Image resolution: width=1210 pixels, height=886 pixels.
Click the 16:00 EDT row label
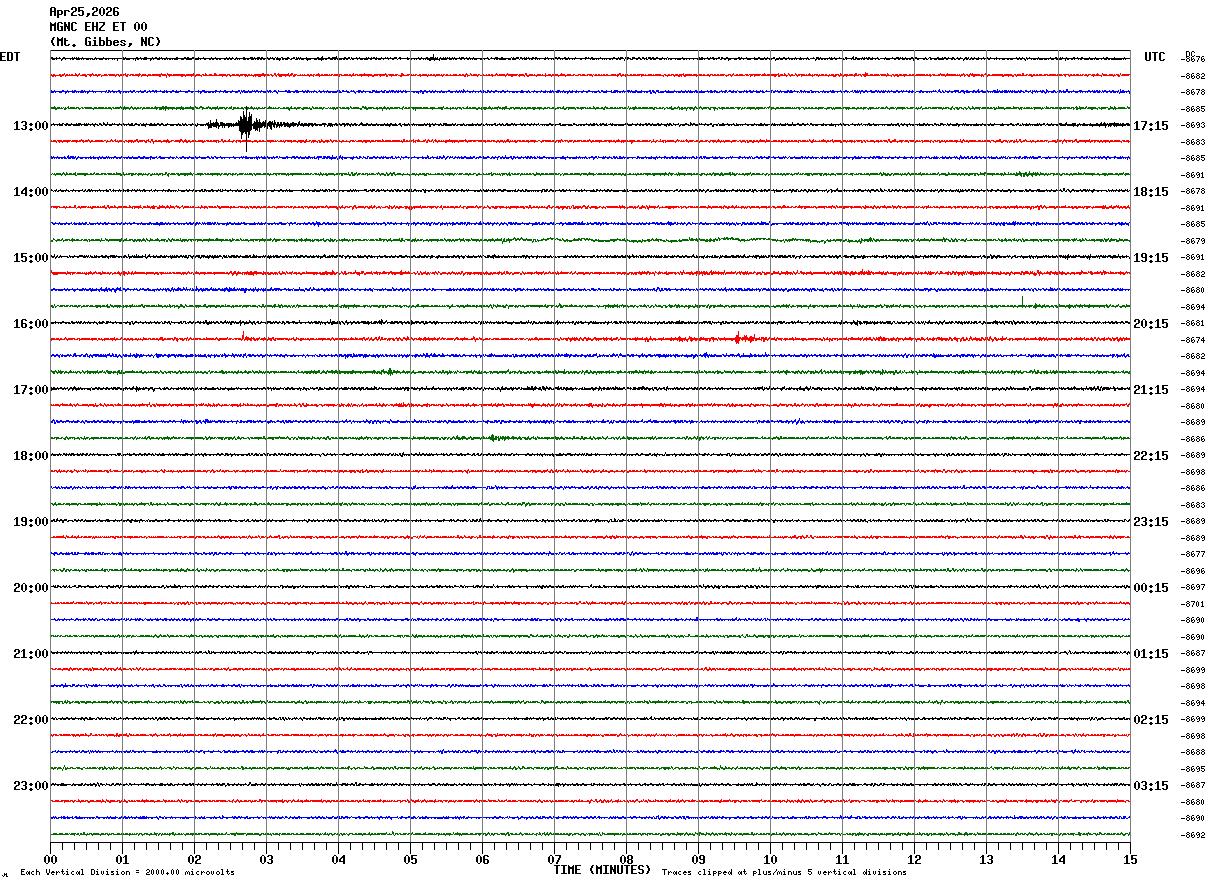pos(30,324)
